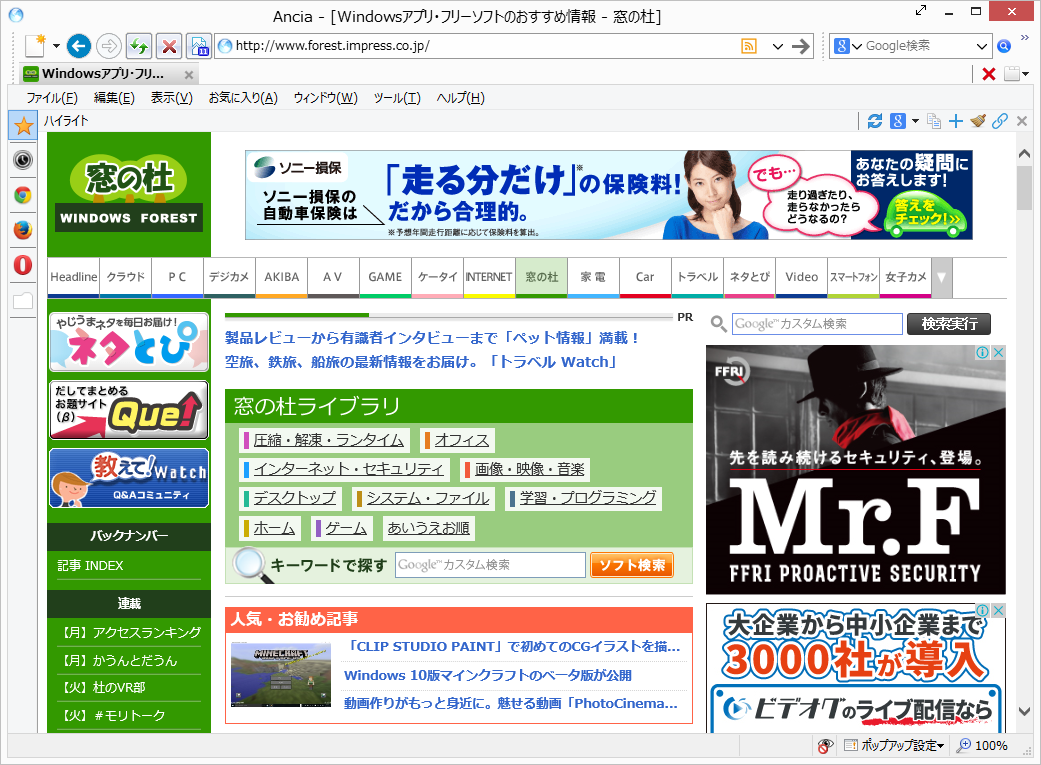
Task: Click the ソフト検索 search button
Action: point(633,565)
